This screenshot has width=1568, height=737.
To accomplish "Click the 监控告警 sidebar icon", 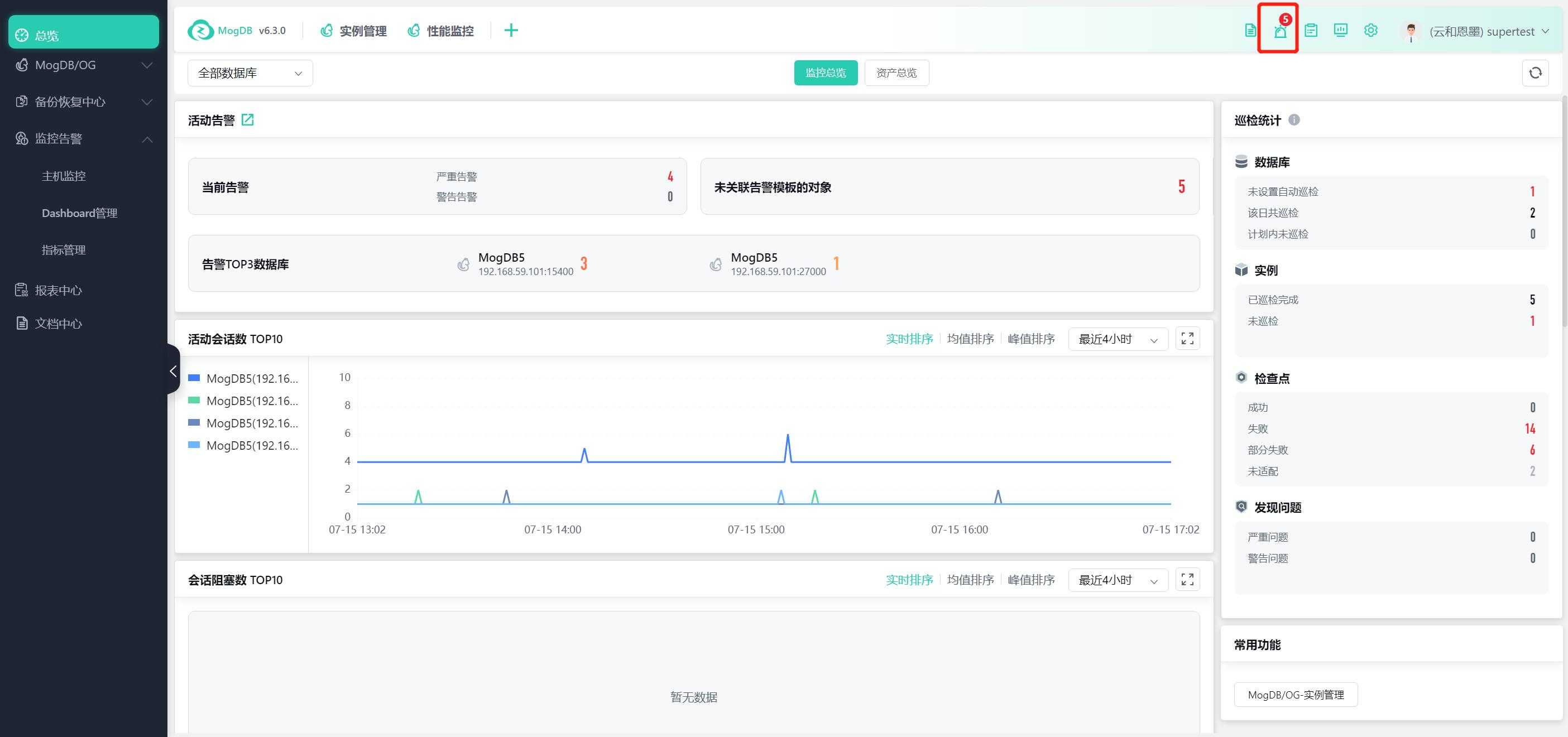I will click(22, 139).
